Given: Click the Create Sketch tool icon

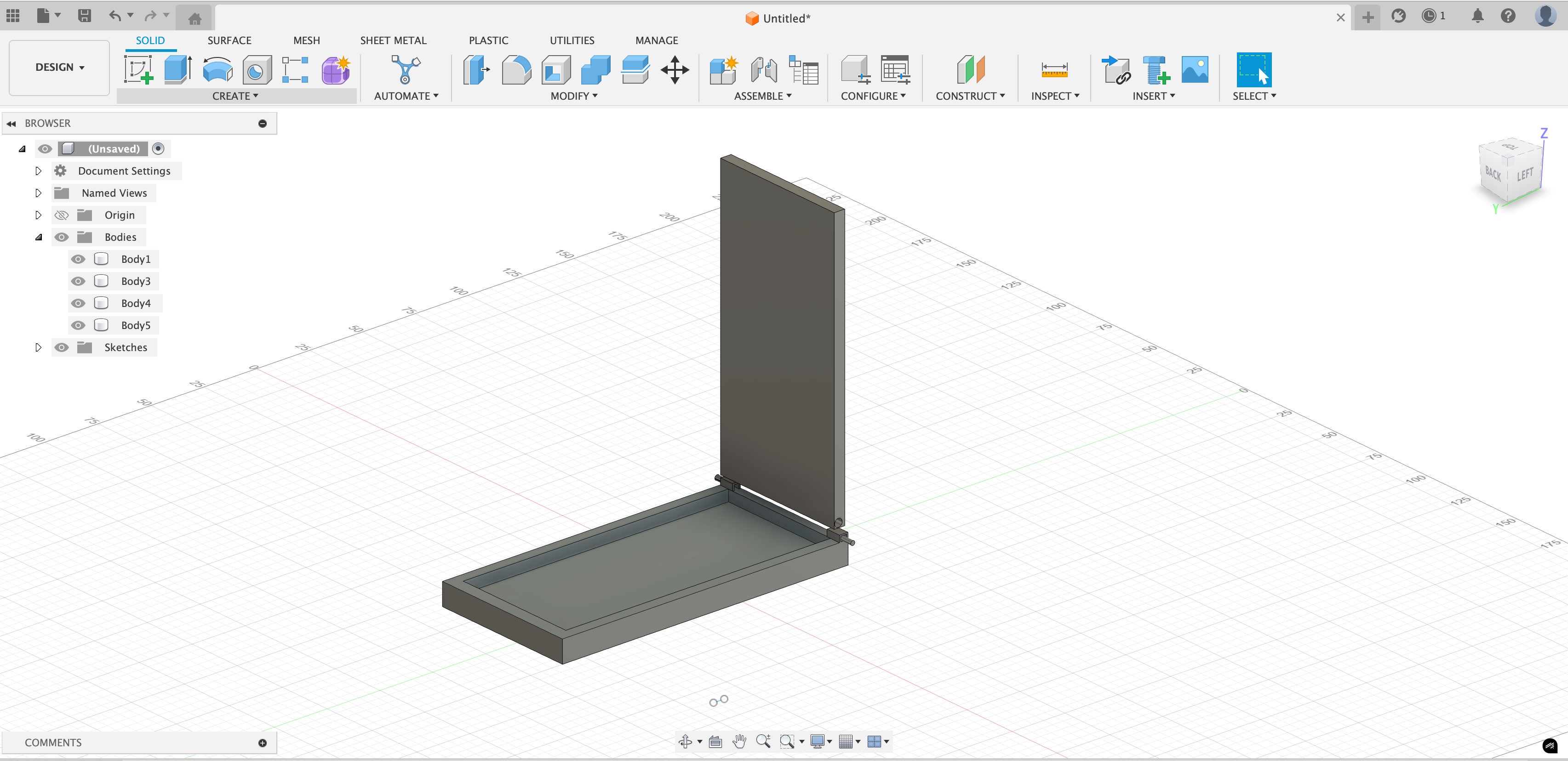Looking at the screenshot, I should point(138,69).
